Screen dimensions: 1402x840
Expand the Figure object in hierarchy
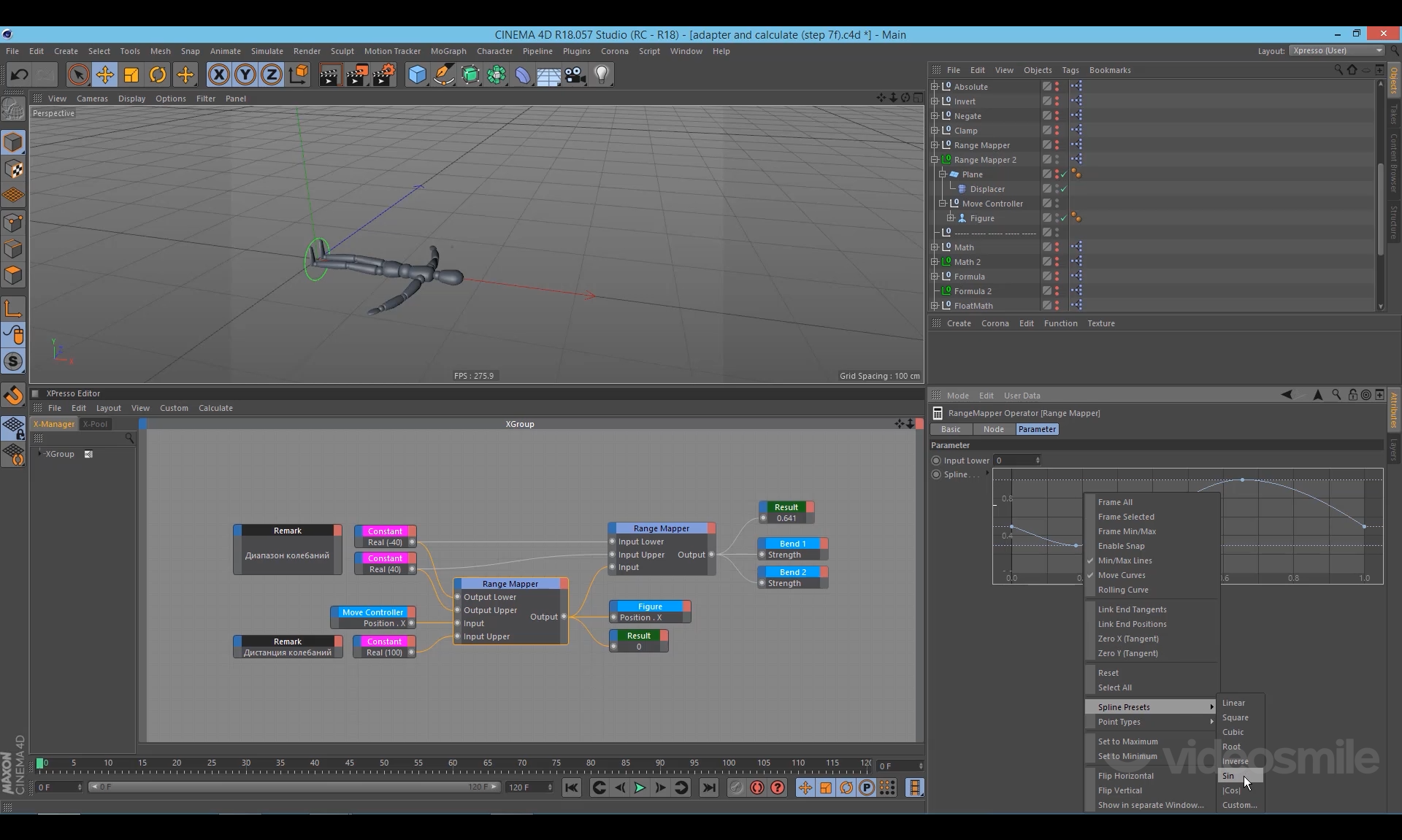tap(951, 218)
